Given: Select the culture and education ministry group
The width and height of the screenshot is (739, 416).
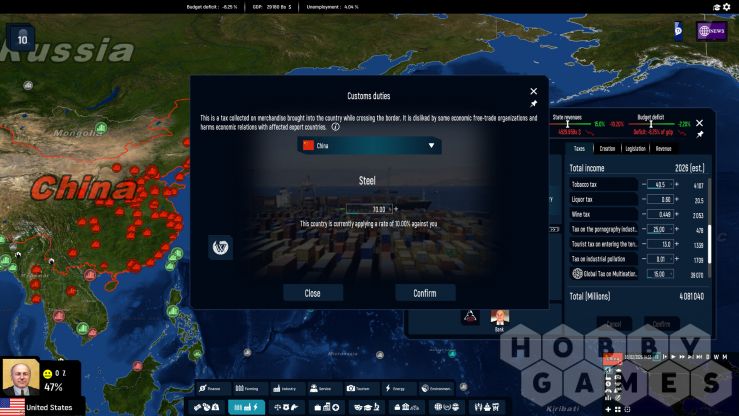Looking at the screenshot, I should click(x=366, y=407).
